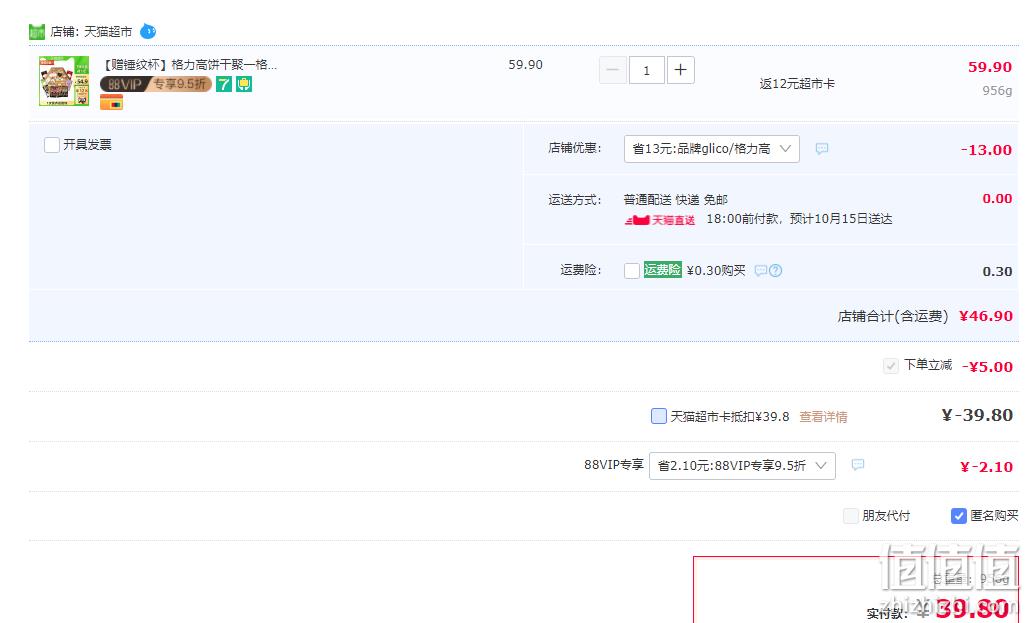
Task: Open the Glico biscuit product thumbnail
Action: pos(64,81)
